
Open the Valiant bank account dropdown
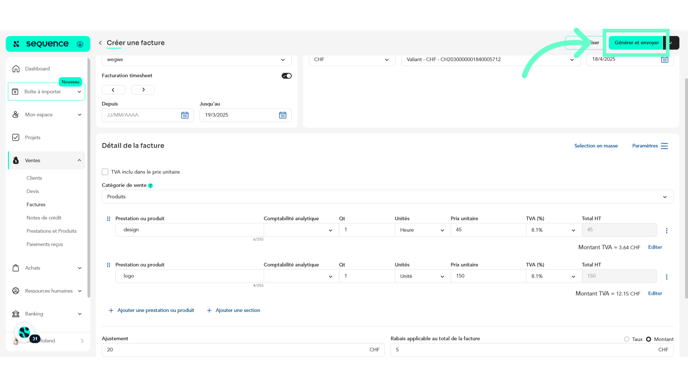pyautogui.click(x=491, y=60)
